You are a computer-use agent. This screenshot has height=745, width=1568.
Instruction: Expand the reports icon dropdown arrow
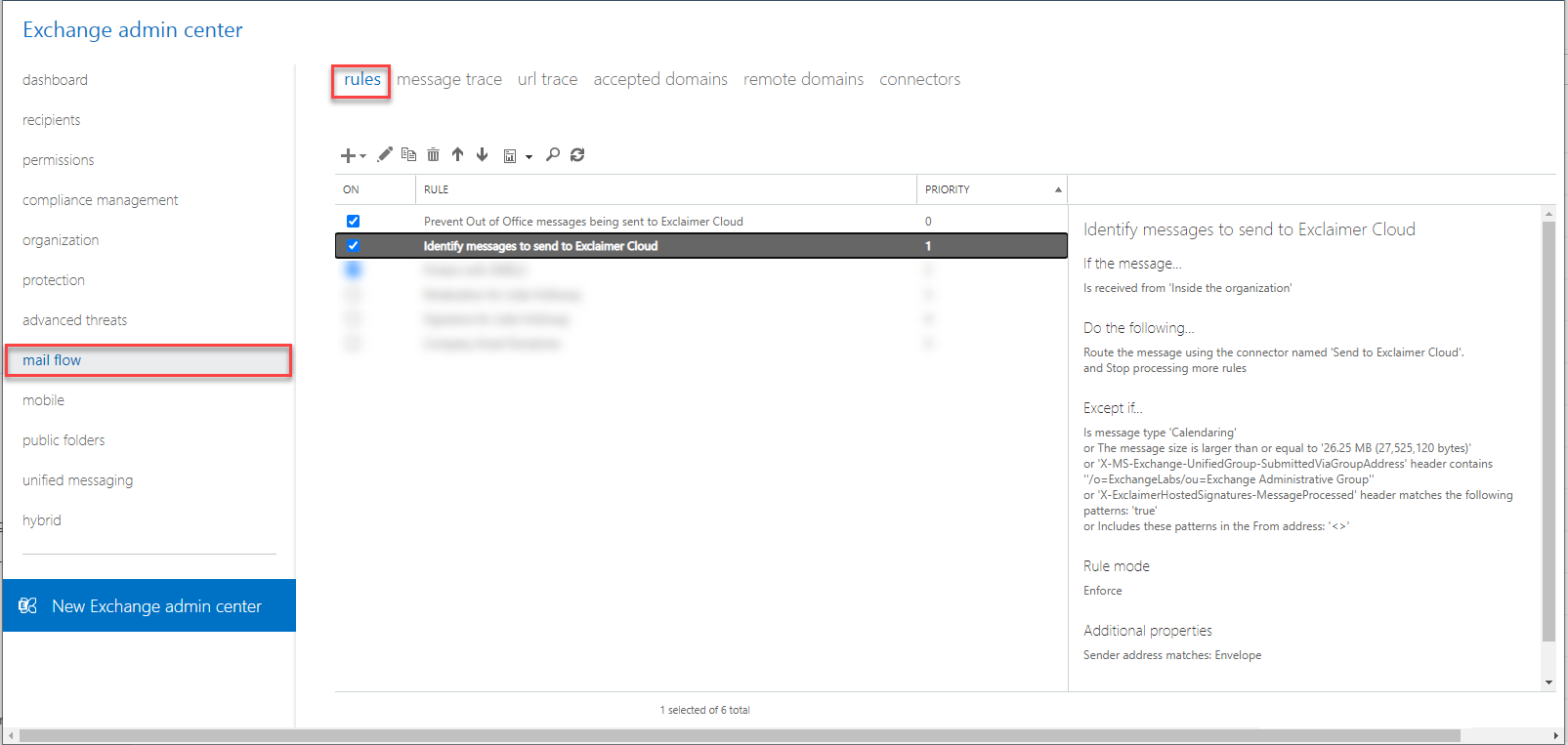pyautogui.click(x=529, y=156)
